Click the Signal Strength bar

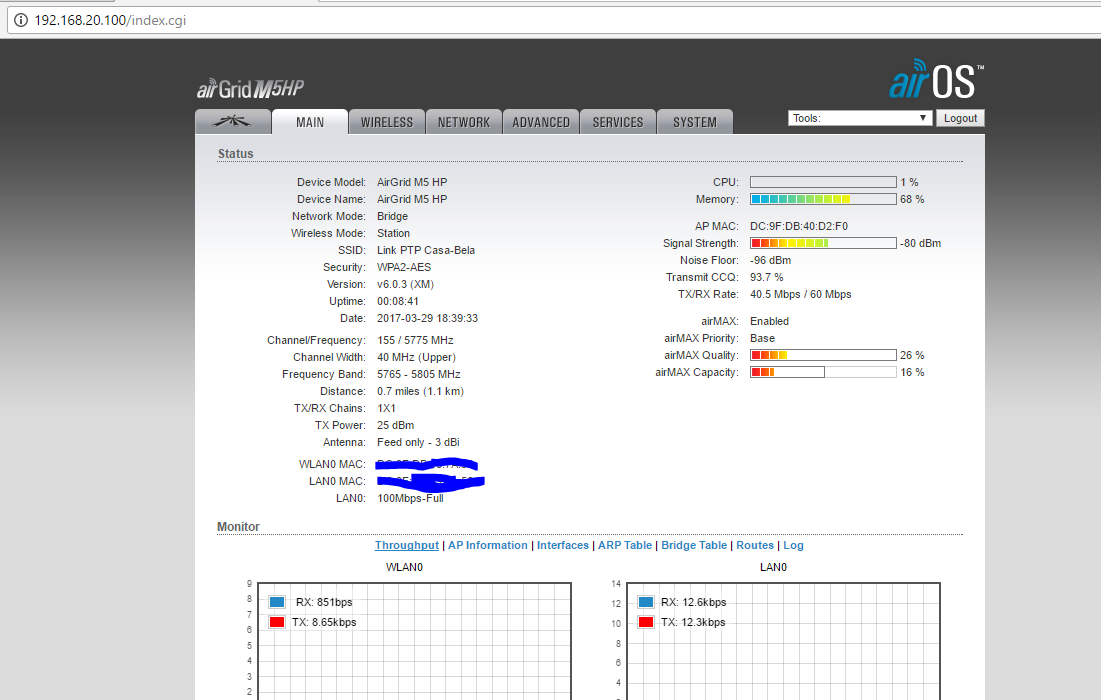tap(823, 243)
